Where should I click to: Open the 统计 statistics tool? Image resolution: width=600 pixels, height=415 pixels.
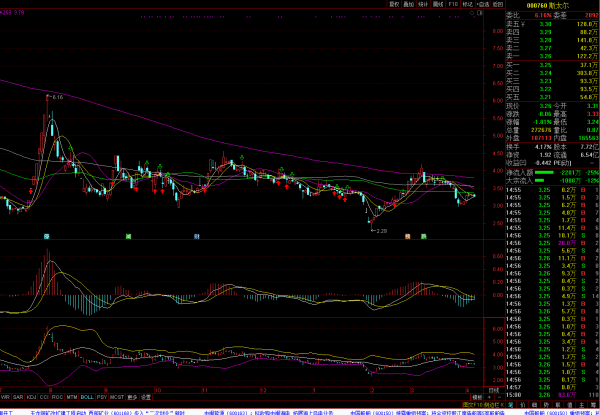423,4
